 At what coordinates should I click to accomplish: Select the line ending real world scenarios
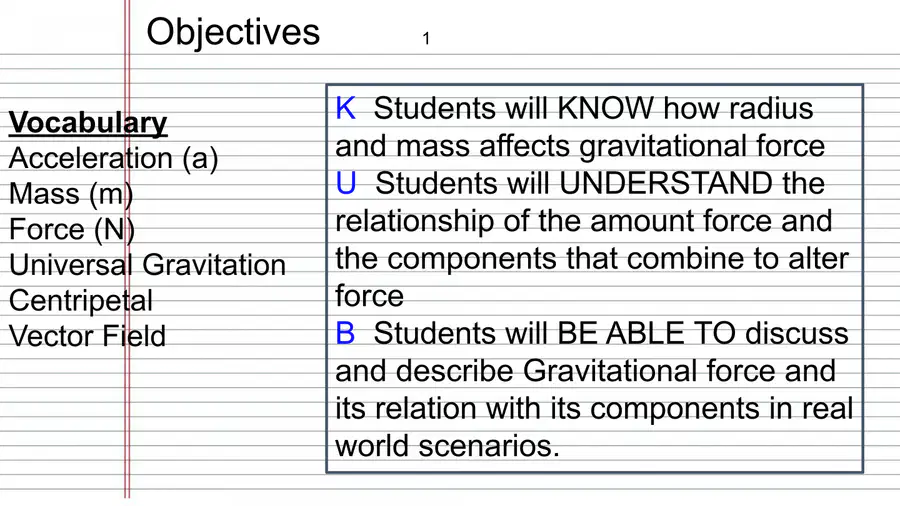click(x=447, y=446)
